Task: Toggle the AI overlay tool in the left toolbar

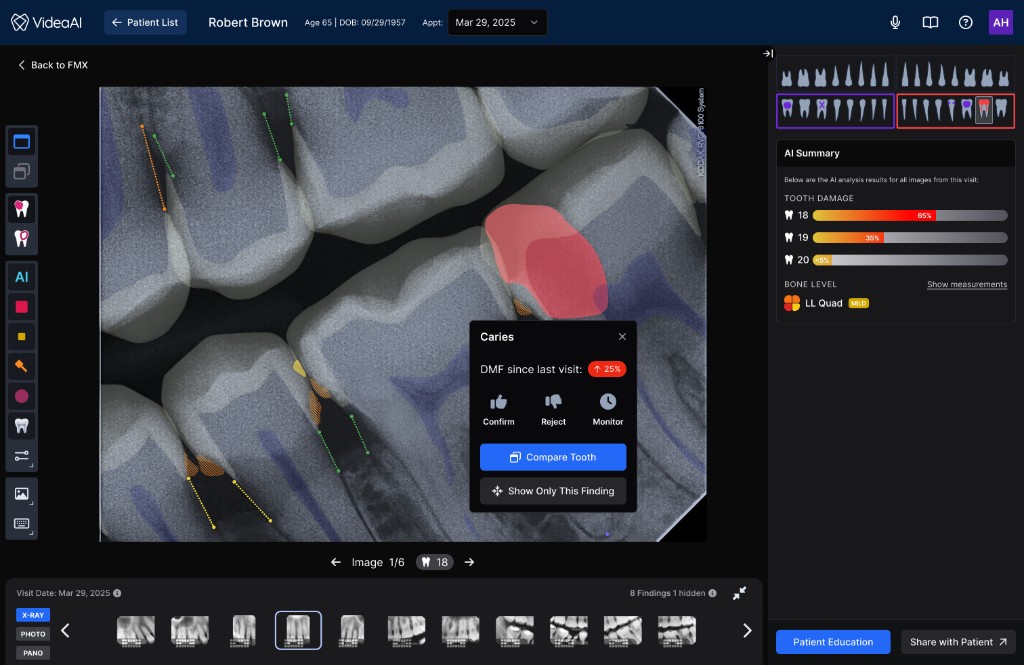Action: 21,277
